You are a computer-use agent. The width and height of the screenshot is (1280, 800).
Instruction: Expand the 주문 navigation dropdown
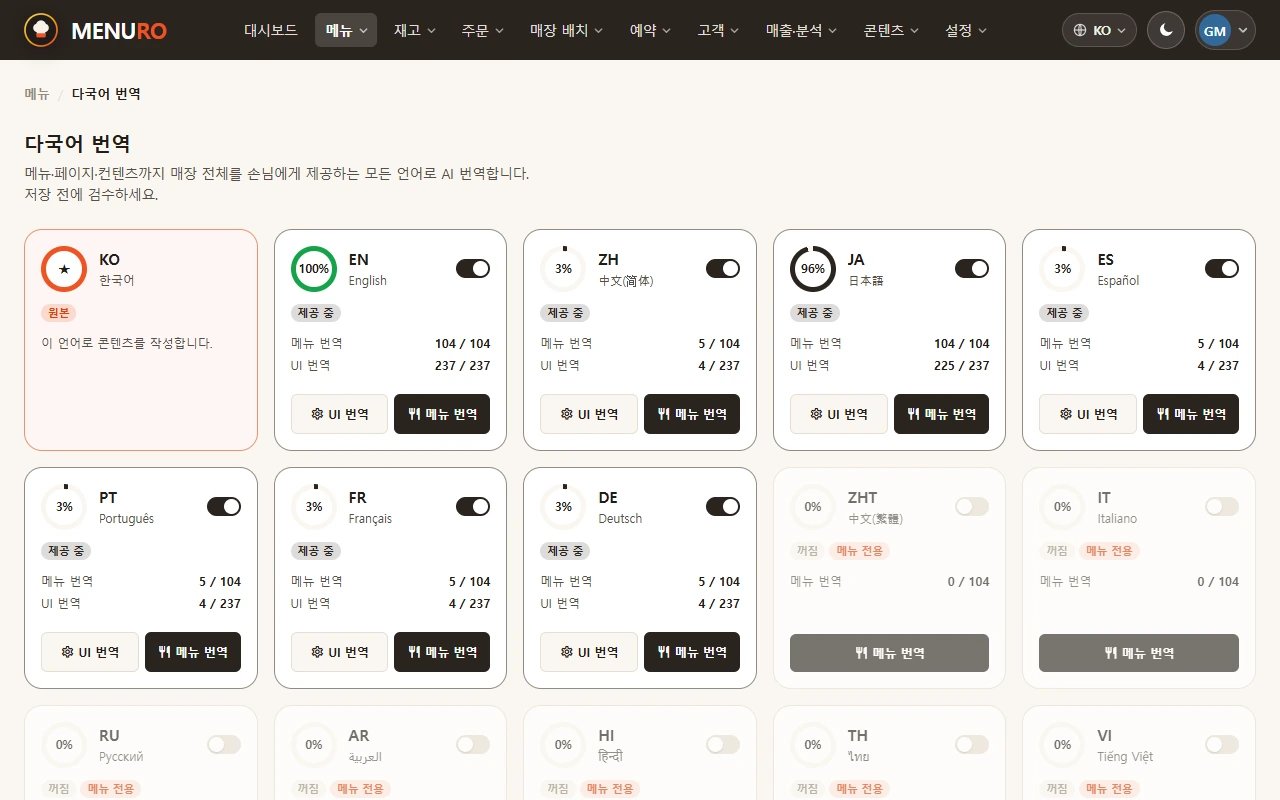483,30
